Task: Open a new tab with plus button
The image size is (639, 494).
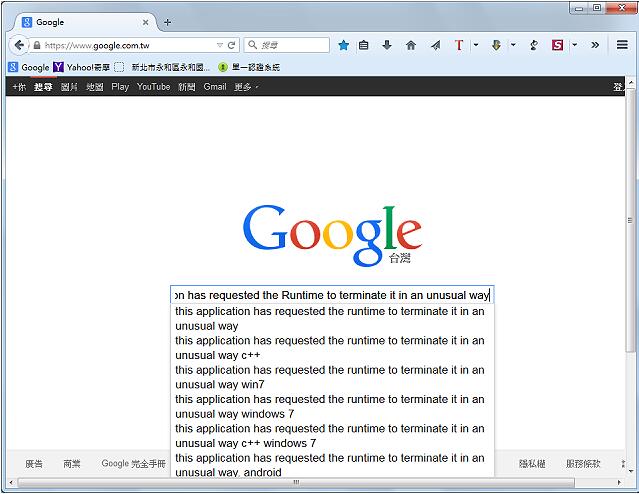Action: coord(167,22)
